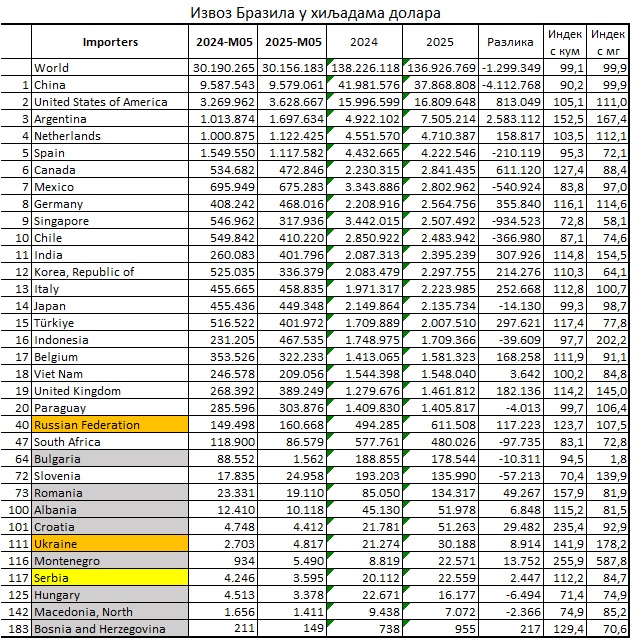This screenshot has height=638, width=630.
Task: Click China's difference value -4.112.768
Action: pos(511,85)
